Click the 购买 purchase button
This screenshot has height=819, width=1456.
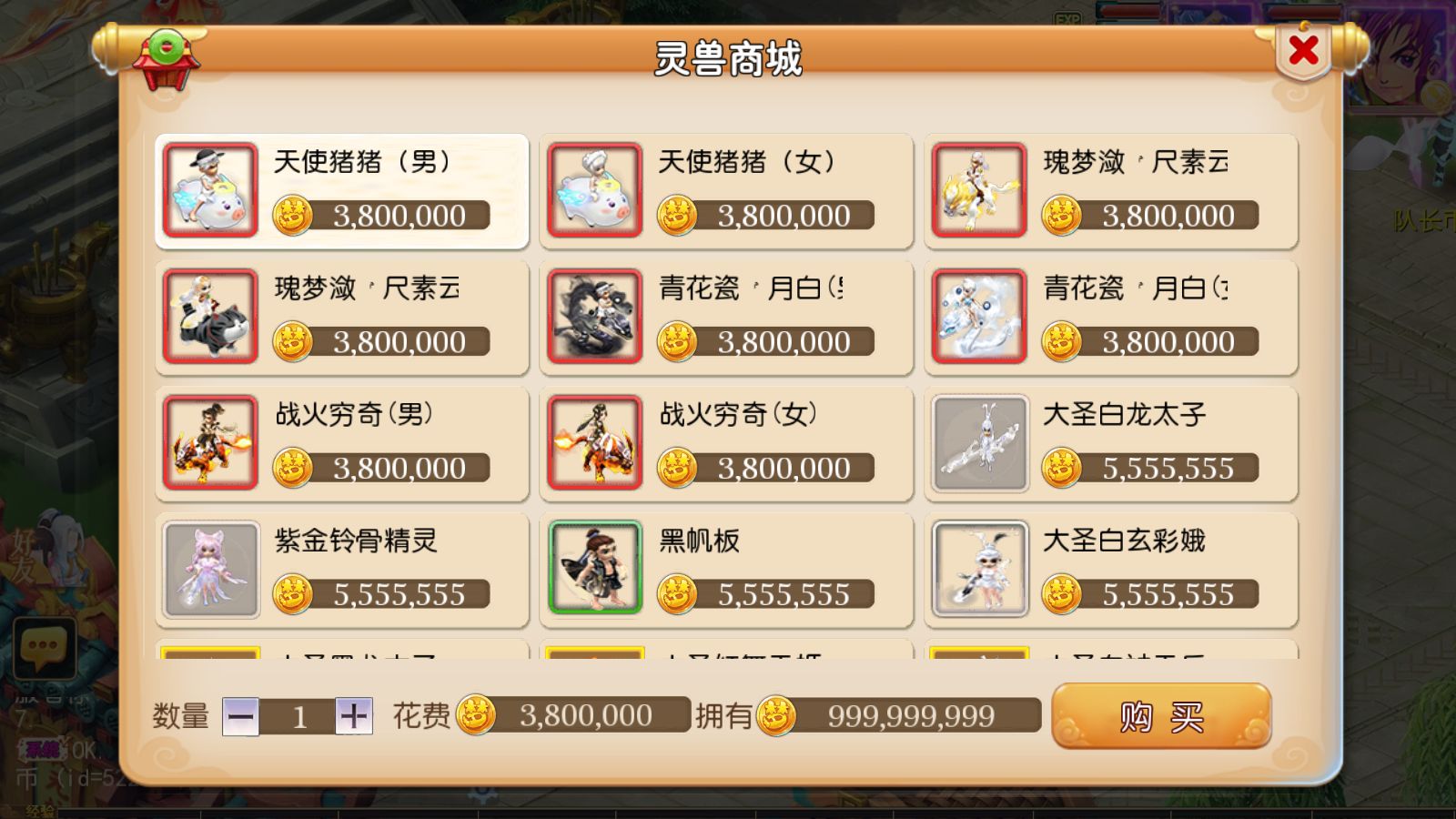[1161, 716]
